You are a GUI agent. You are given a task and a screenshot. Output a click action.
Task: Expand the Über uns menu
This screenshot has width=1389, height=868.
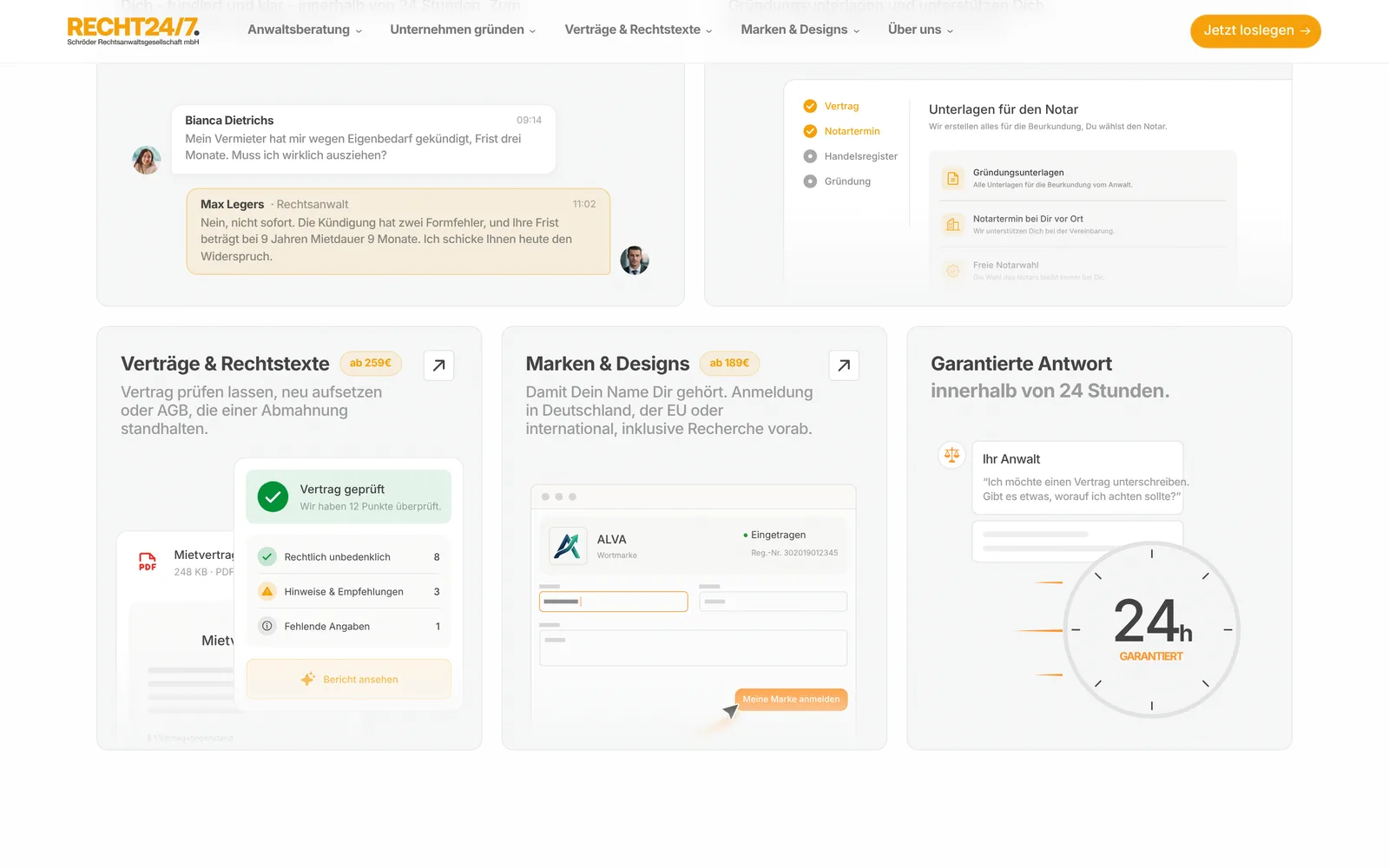pyautogui.click(x=920, y=30)
